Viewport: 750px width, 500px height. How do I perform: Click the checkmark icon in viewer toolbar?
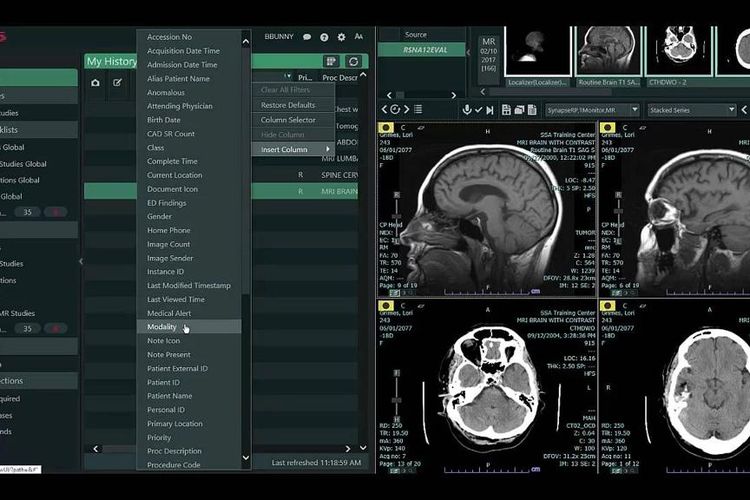point(479,109)
